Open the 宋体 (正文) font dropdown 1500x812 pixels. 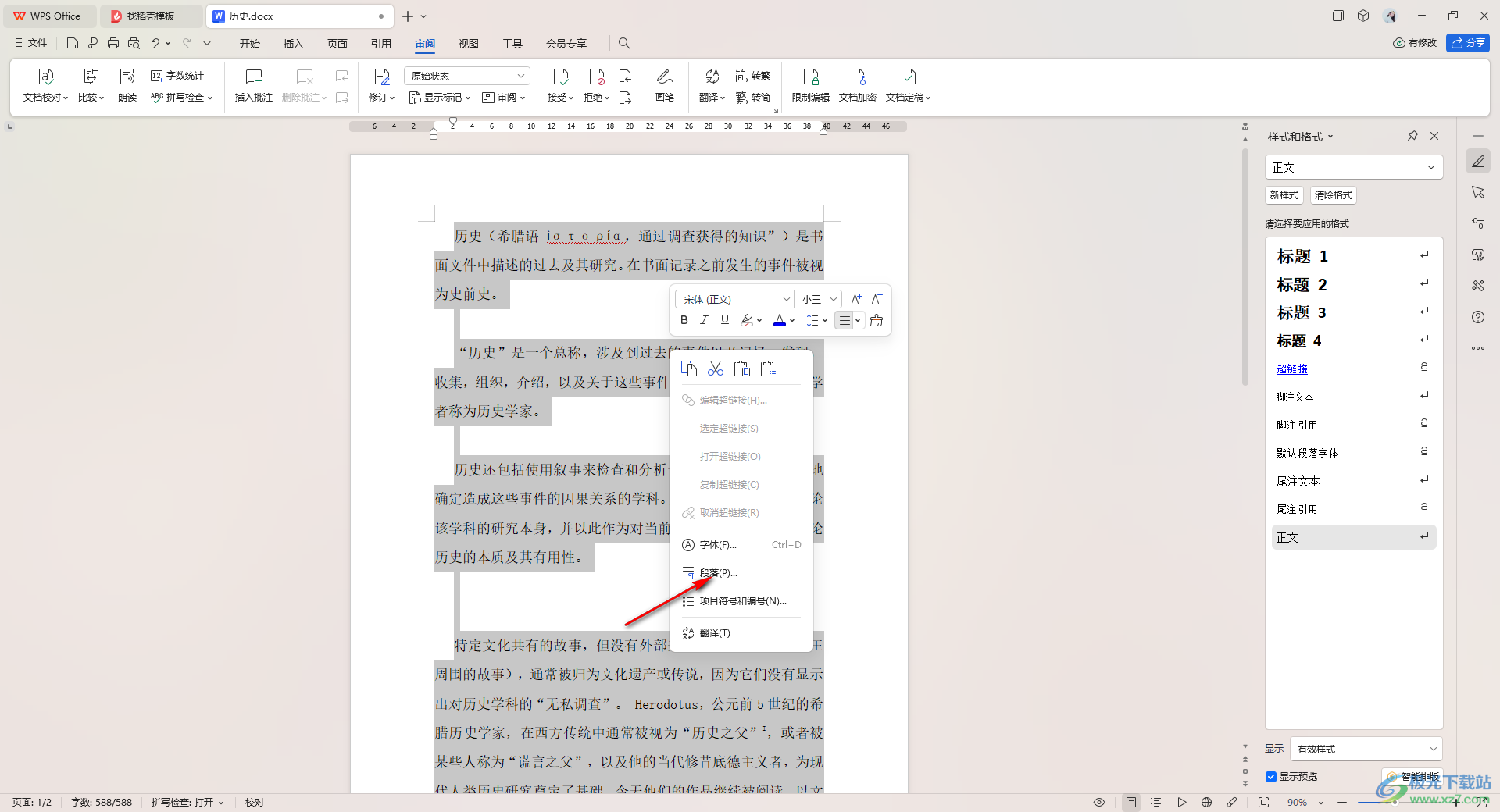735,299
